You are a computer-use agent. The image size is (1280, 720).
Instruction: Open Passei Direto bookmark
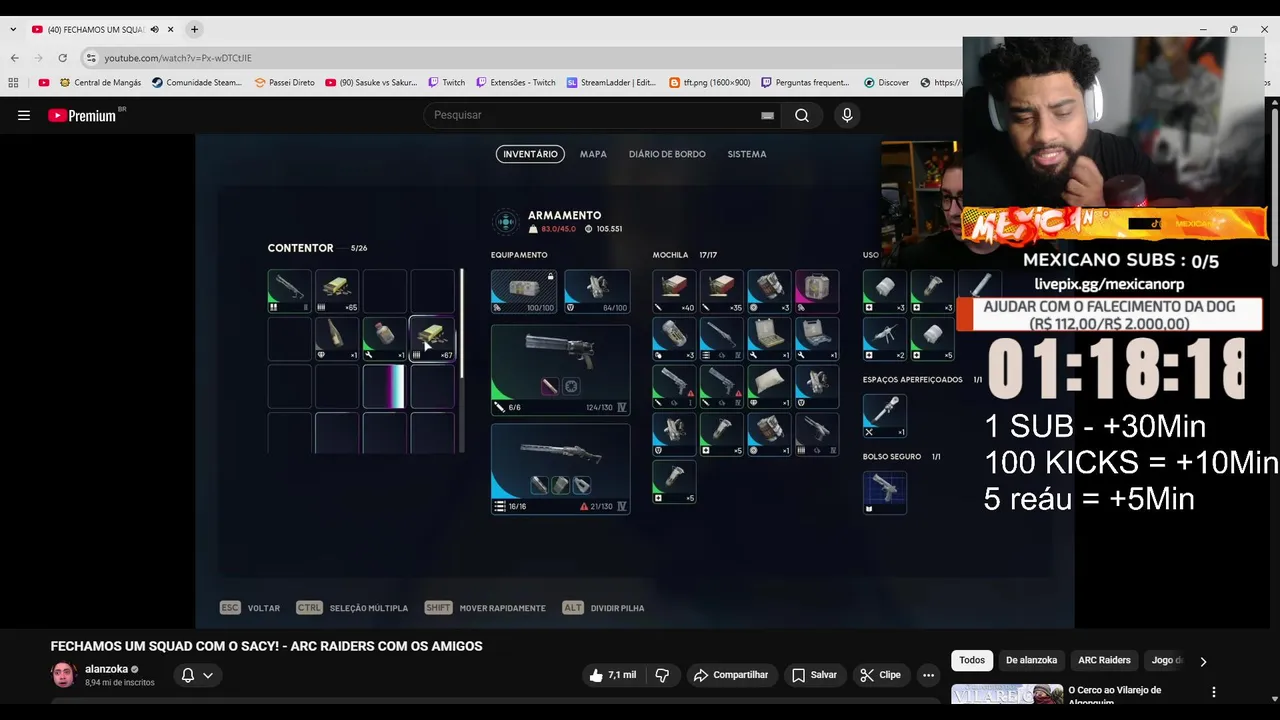(x=285, y=83)
